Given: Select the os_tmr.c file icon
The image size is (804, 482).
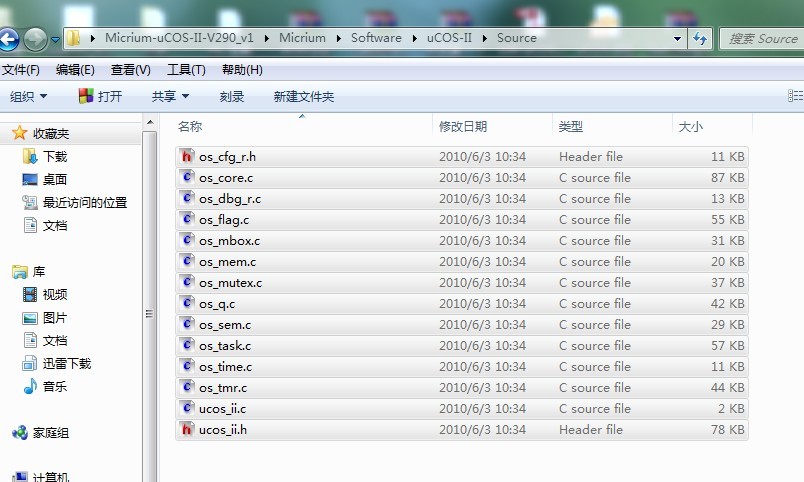Looking at the screenshot, I should tap(187, 387).
